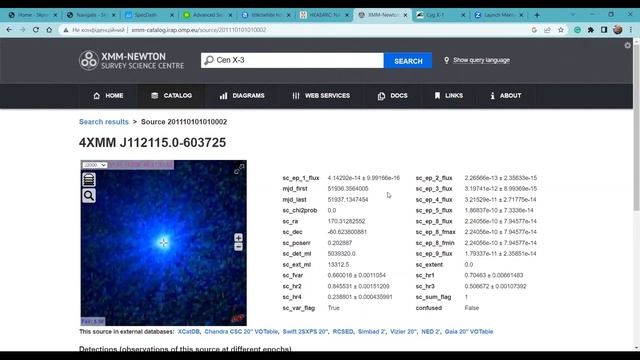Screen dimensions: 640x360
Task: Click the Cen X-3 search input field
Action: pos(292,60)
